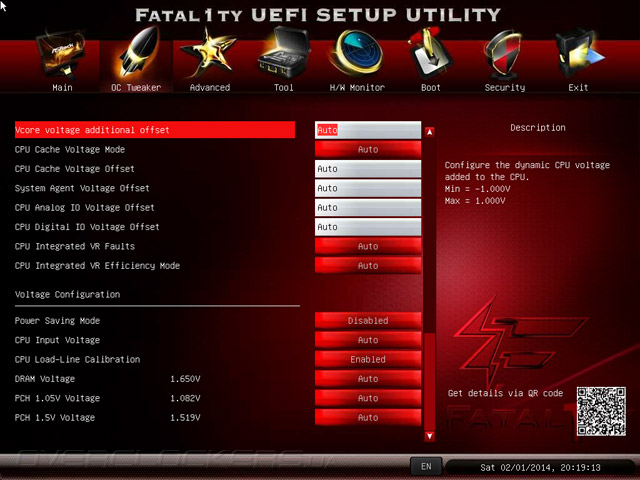Screen dimensions: 640x480
Task: Select the CPU Integrated VR Faults label
Action: pyautogui.click(x=75, y=246)
